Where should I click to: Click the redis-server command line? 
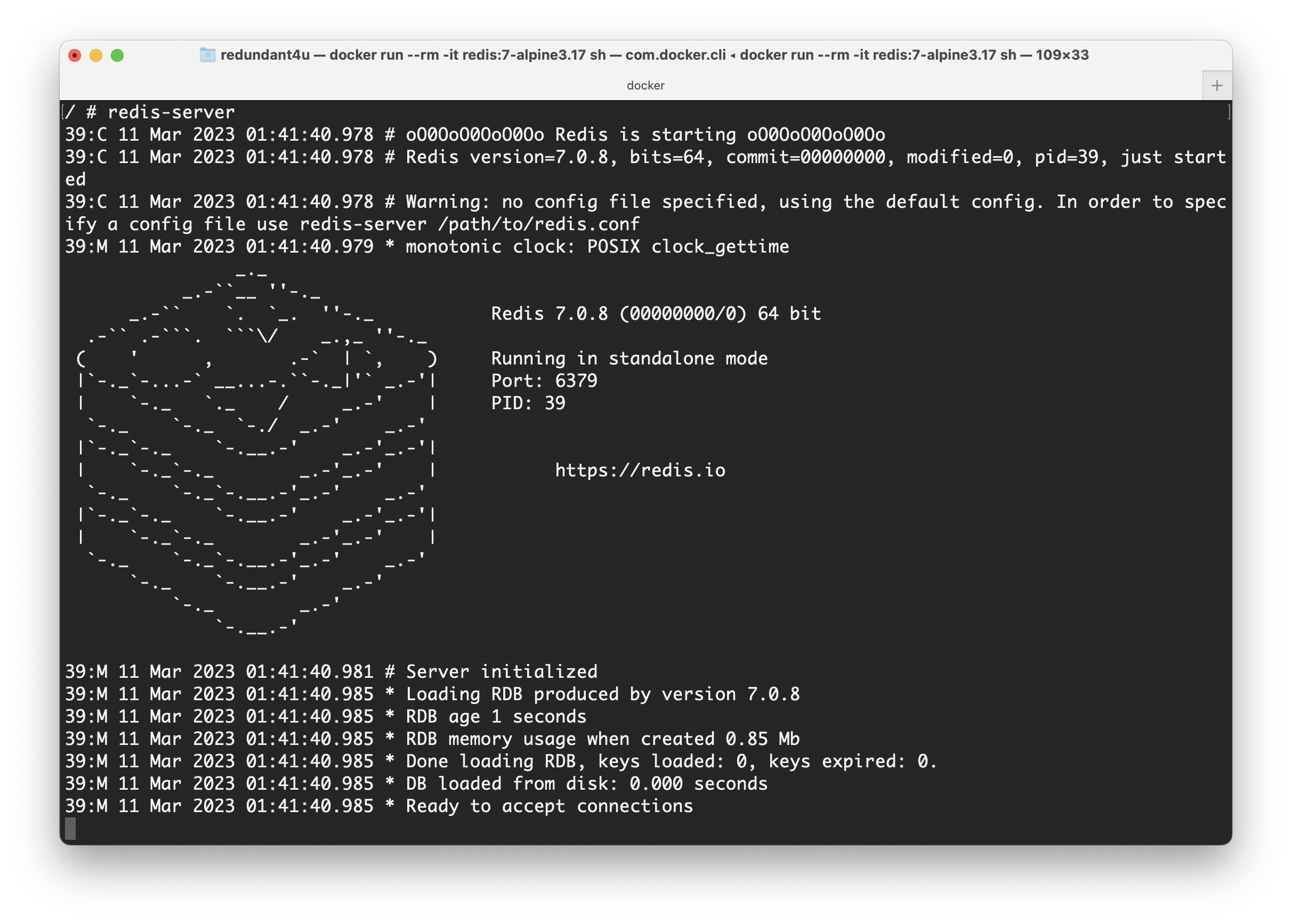click(x=150, y=112)
